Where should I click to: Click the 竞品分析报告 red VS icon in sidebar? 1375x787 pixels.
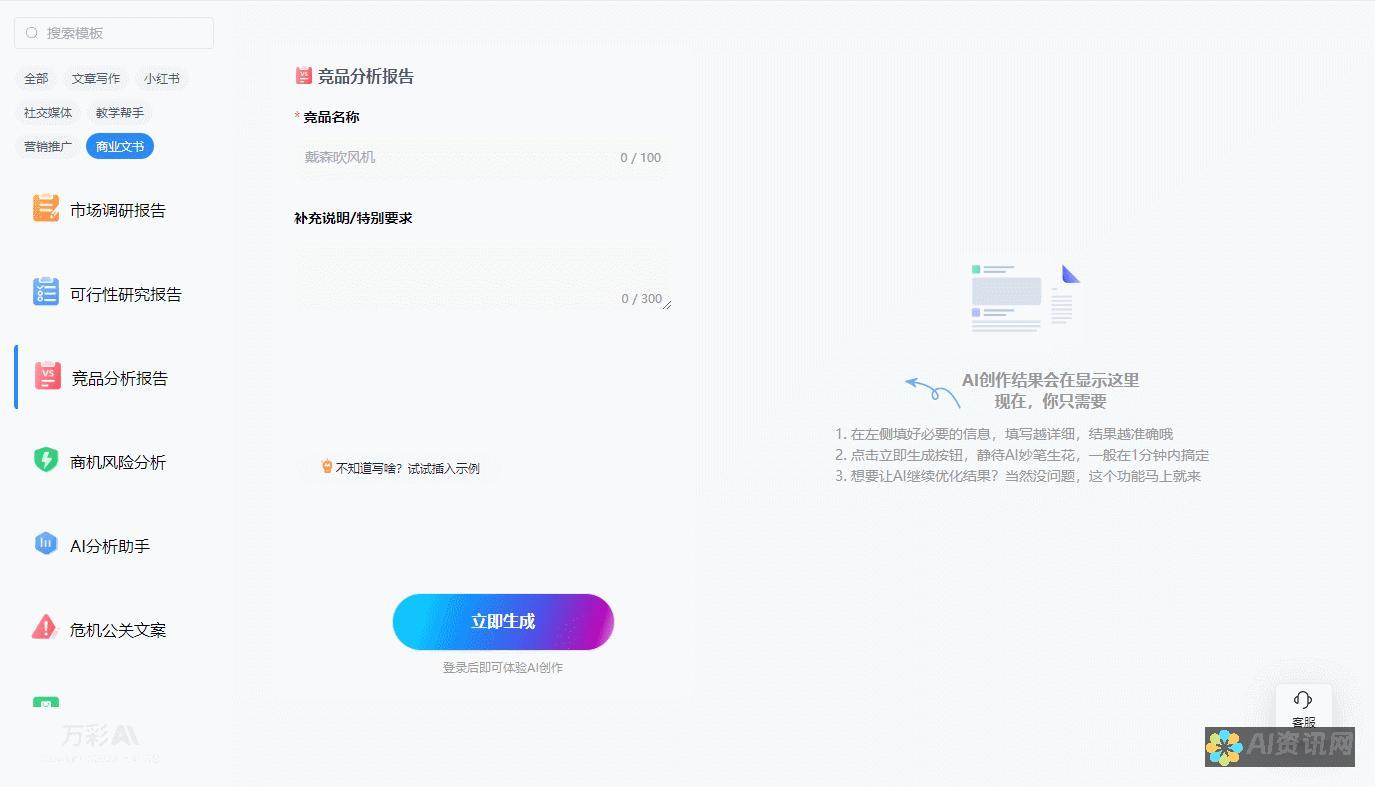point(48,376)
